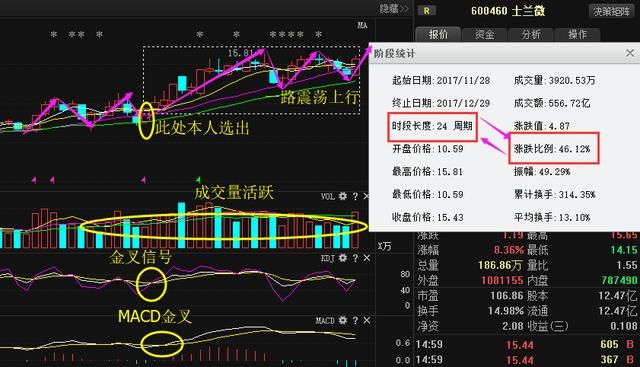Click 成交额 556.72亿 value
Screen dimensions: 640x367
coord(552,103)
